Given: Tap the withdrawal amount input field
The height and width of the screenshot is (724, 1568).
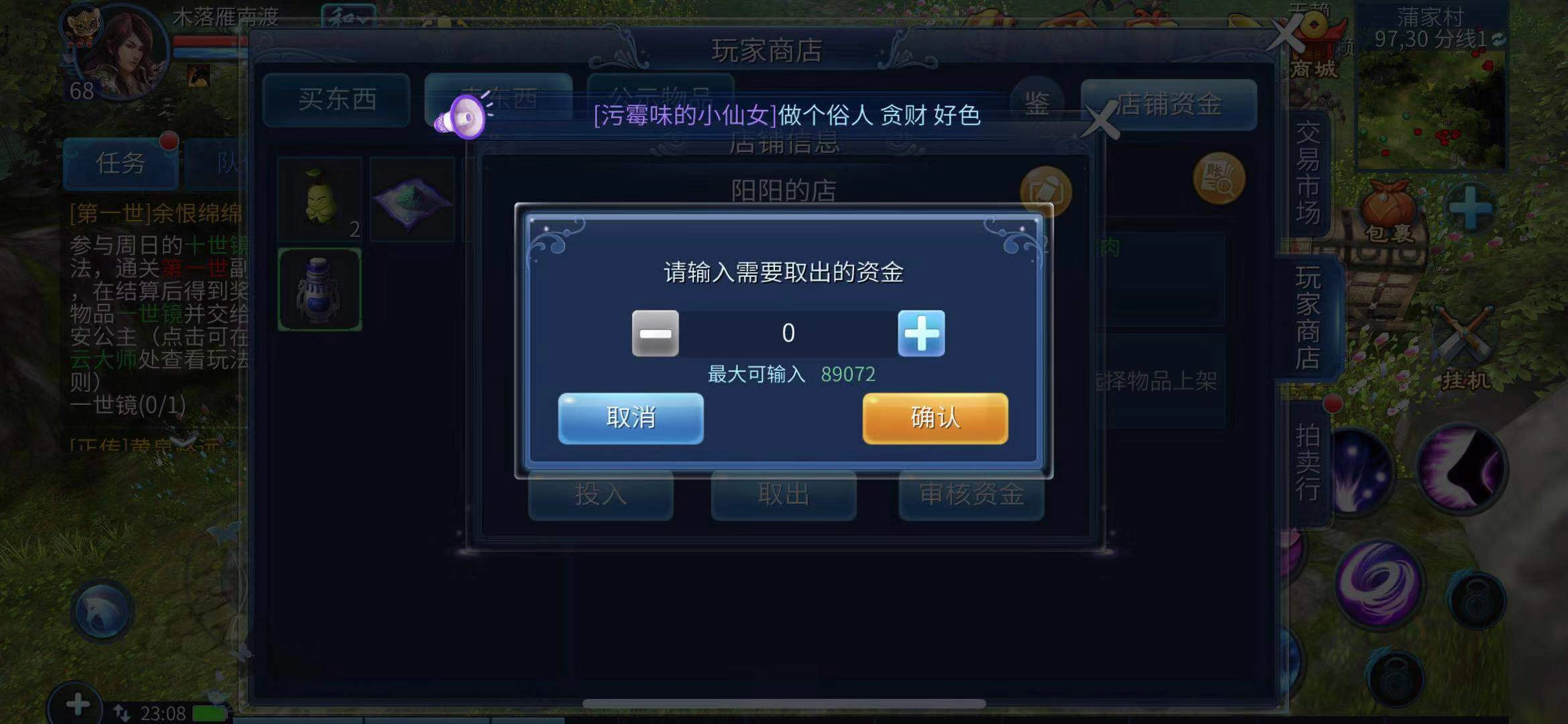Looking at the screenshot, I should 788,333.
